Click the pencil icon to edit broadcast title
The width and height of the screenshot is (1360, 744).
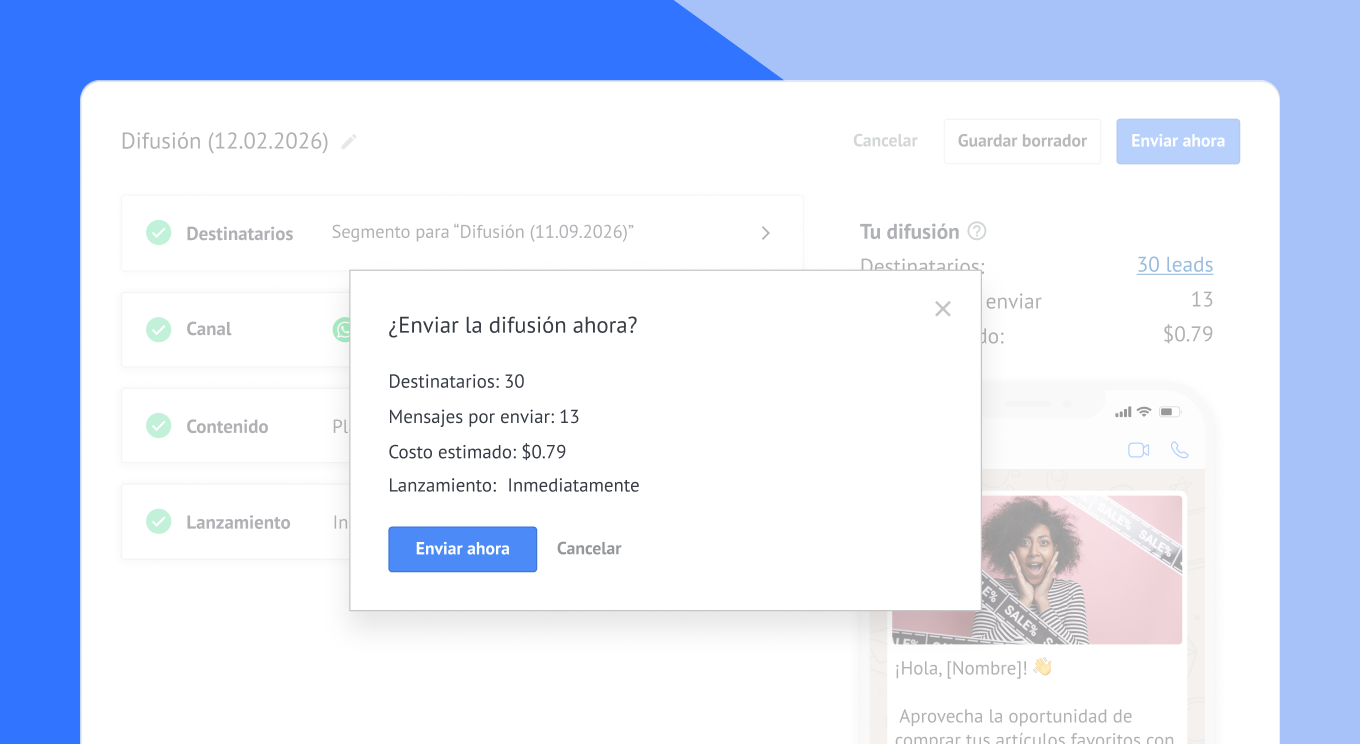(x=349, y=142)
